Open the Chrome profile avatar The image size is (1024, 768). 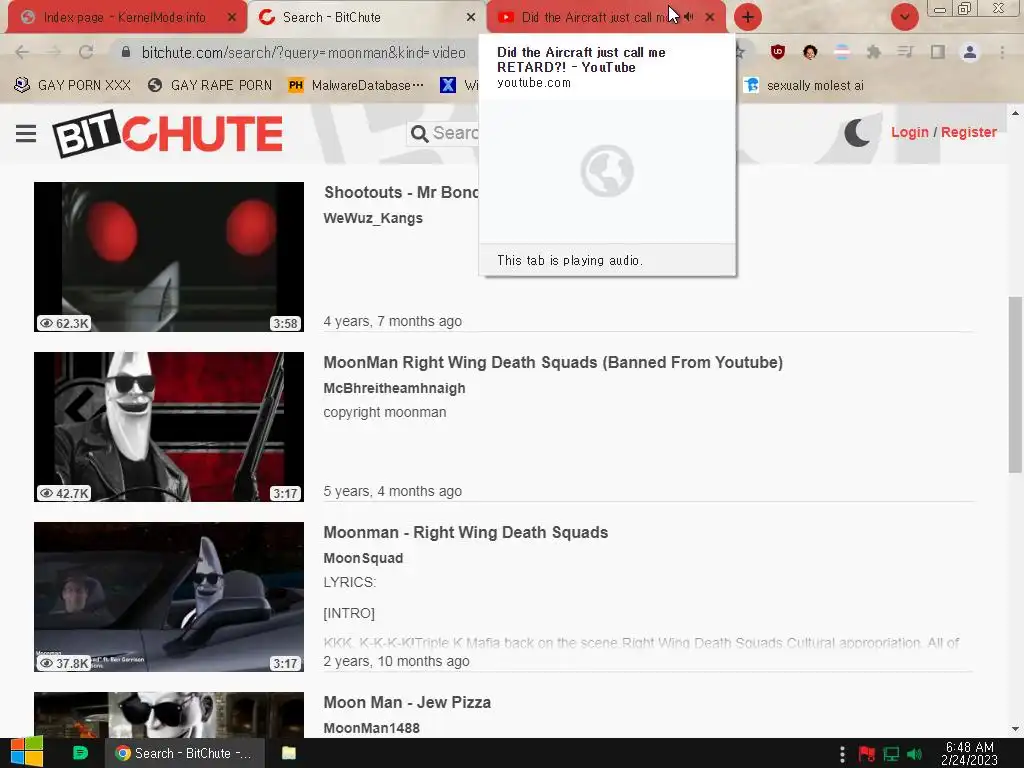coord(970,52)
